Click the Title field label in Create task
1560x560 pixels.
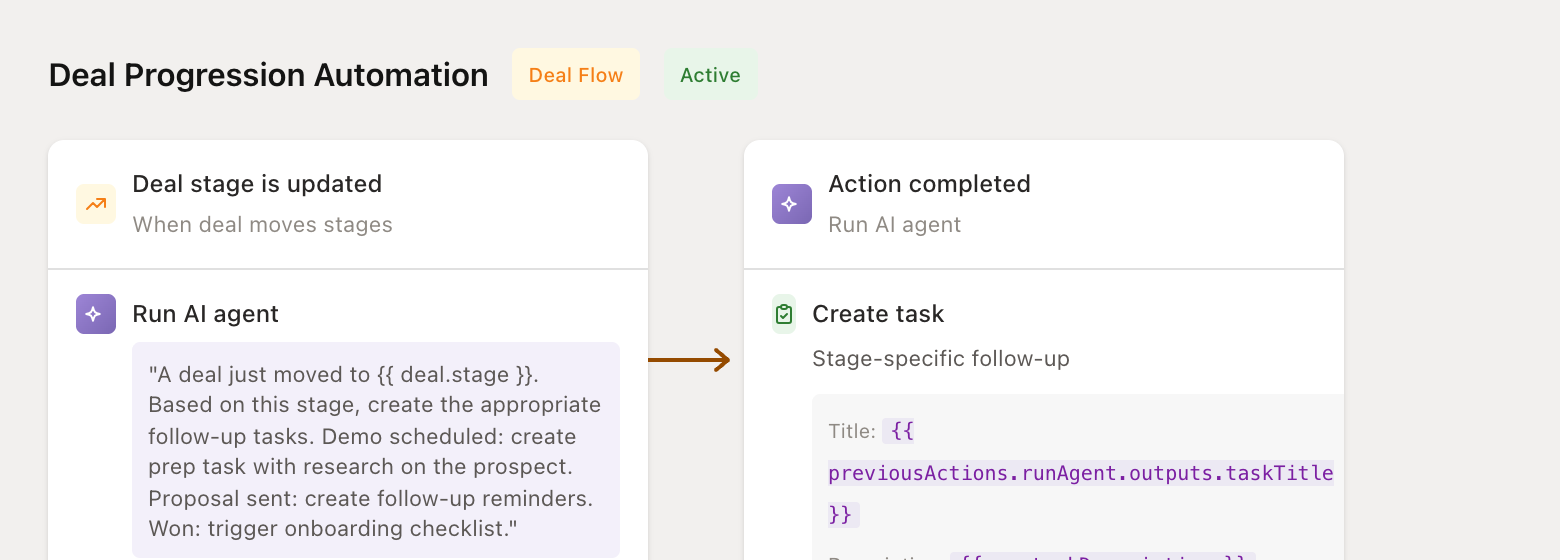tap(852, 431)
